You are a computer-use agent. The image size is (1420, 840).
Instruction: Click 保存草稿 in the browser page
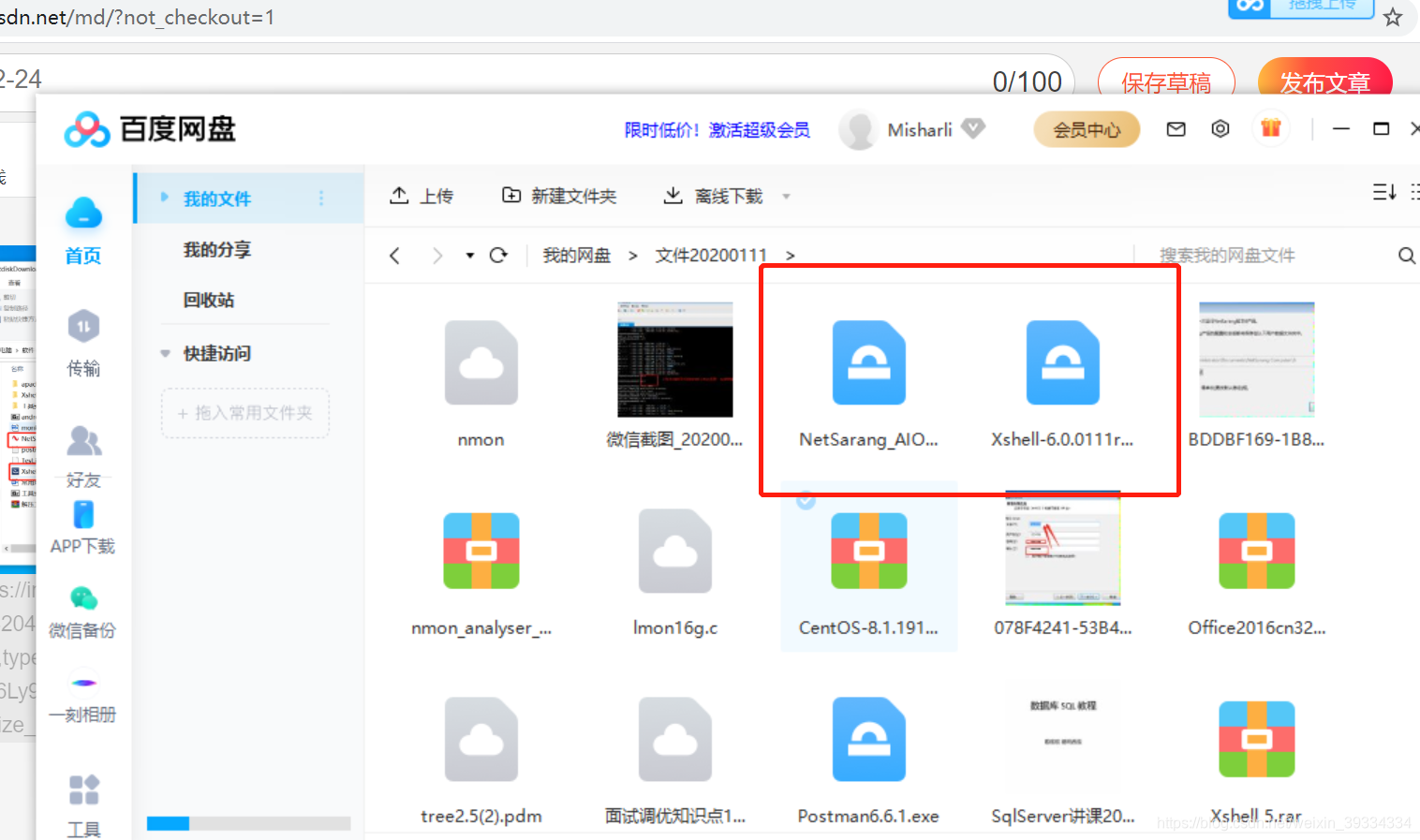click(1166, 81)
